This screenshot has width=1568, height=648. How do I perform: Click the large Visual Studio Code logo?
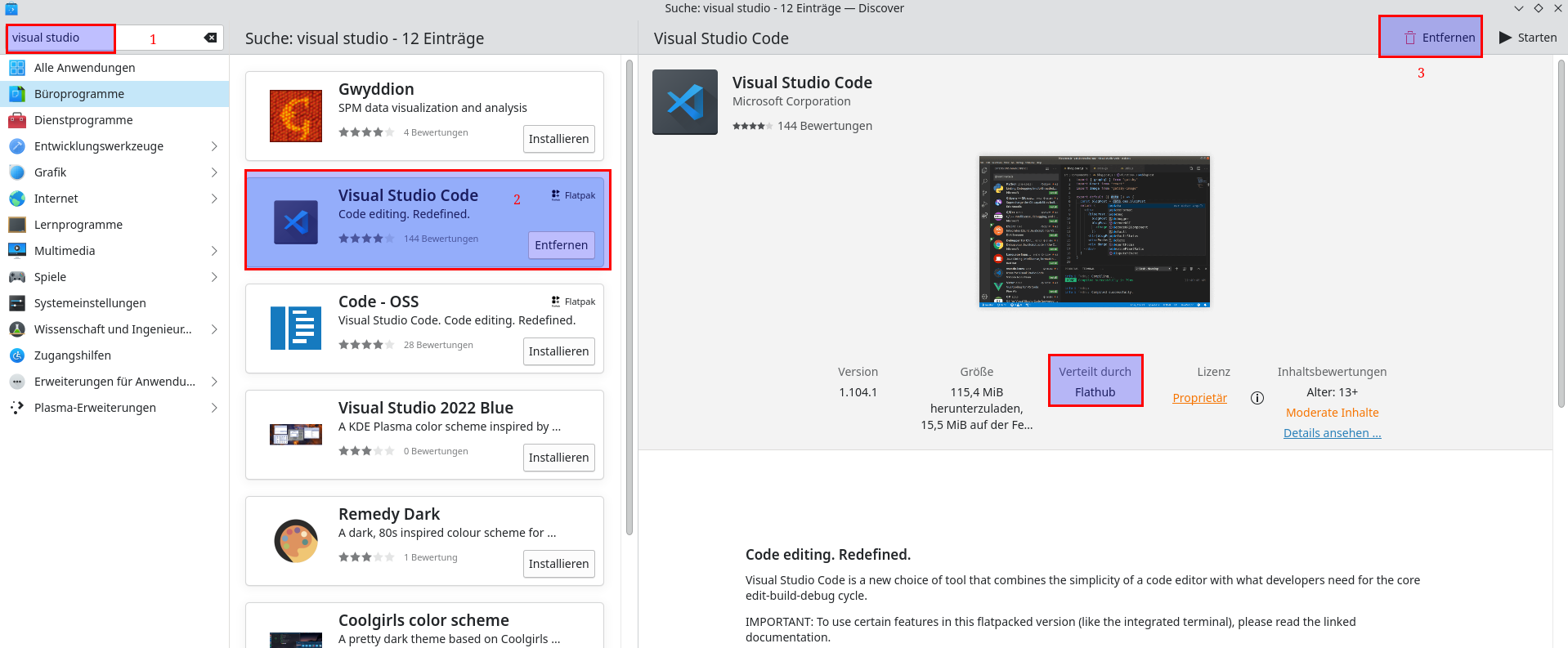pyautogui.click(x=684, y=102)
